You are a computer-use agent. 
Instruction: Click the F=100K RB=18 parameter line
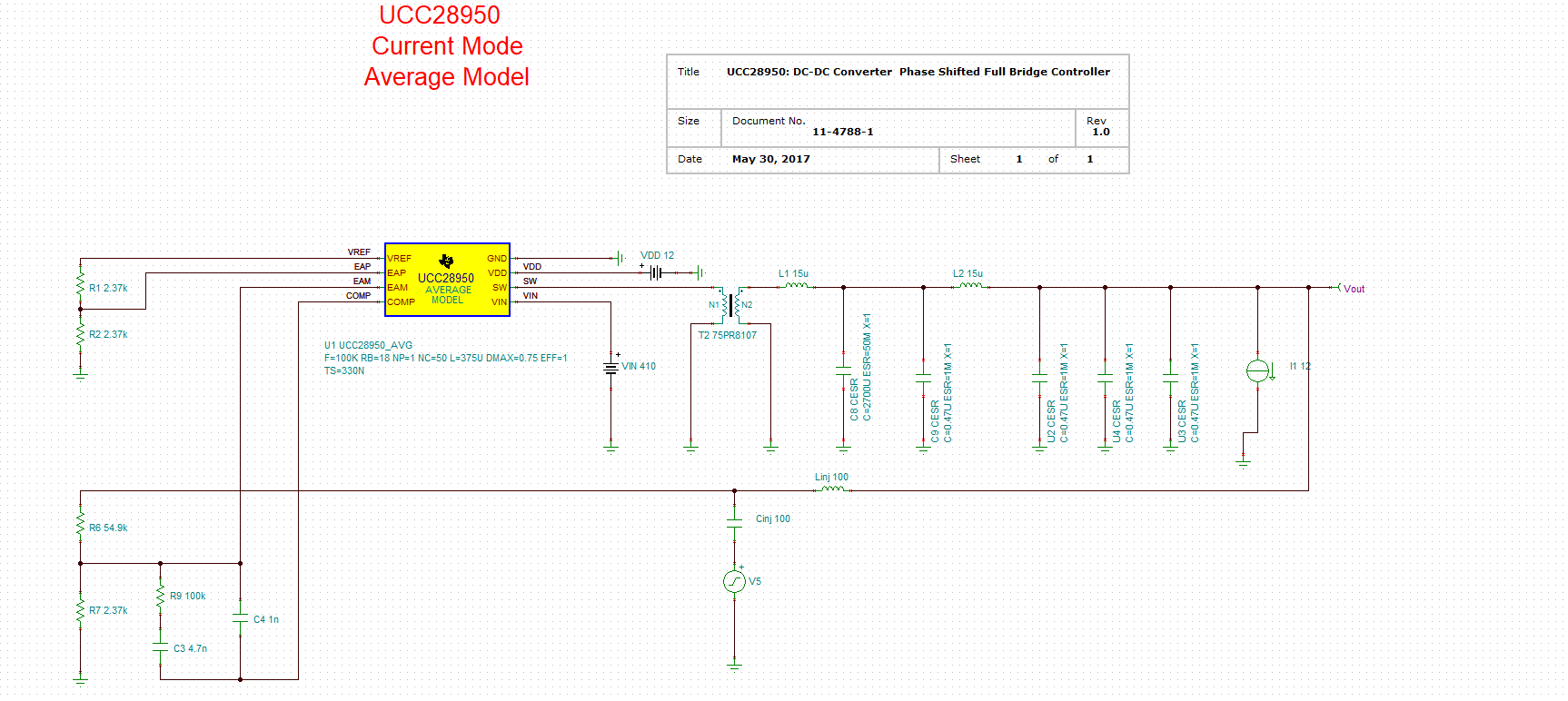(x=446, y=358)
